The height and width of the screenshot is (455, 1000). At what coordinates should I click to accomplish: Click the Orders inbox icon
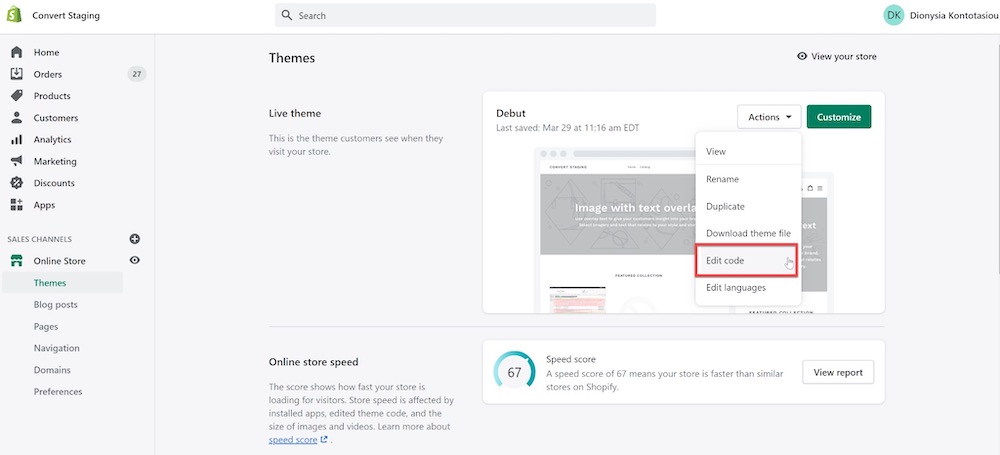click(x=17, y=74)
